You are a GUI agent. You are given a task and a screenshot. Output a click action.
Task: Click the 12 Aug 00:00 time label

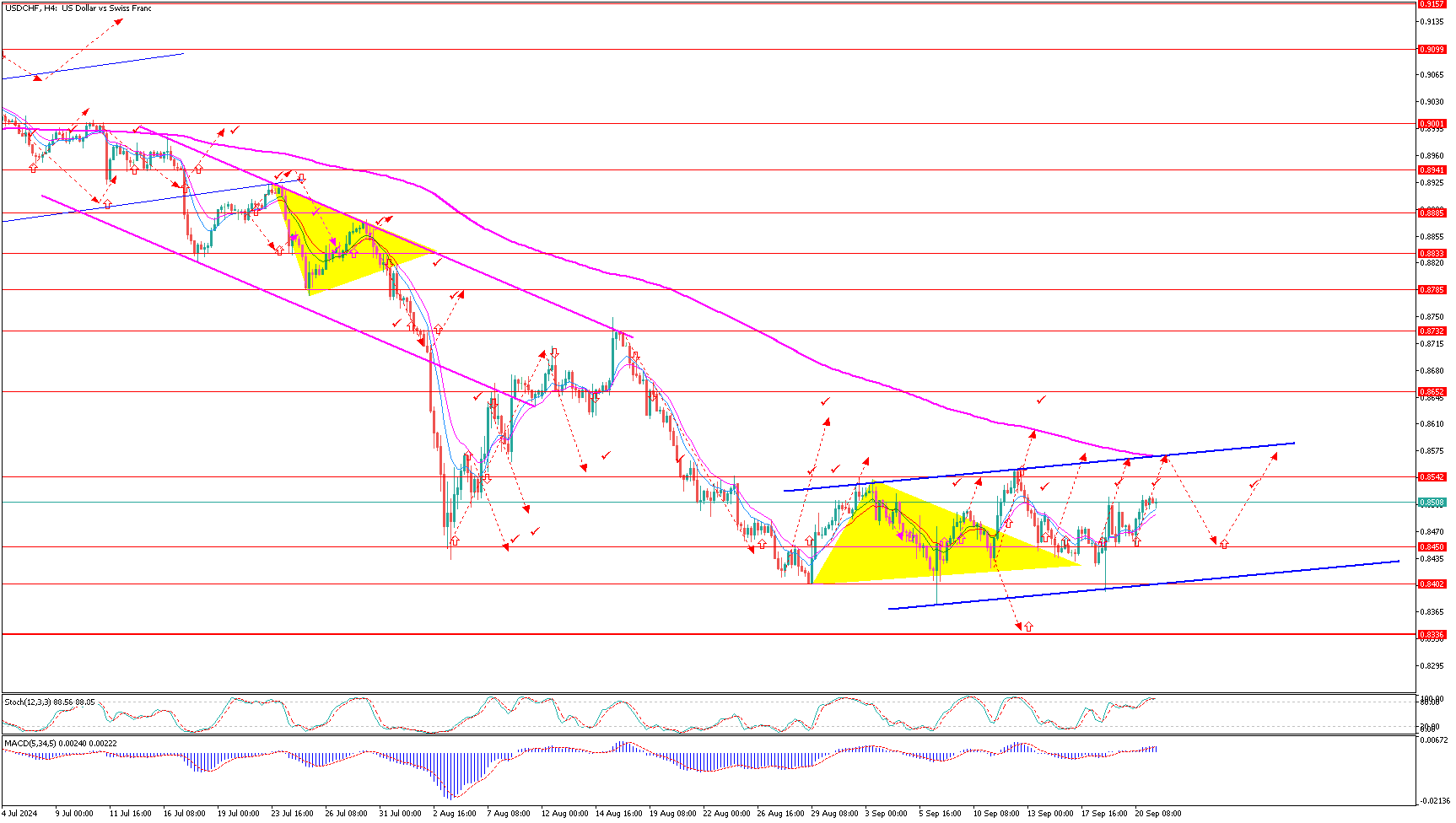[x=564, y=814]
